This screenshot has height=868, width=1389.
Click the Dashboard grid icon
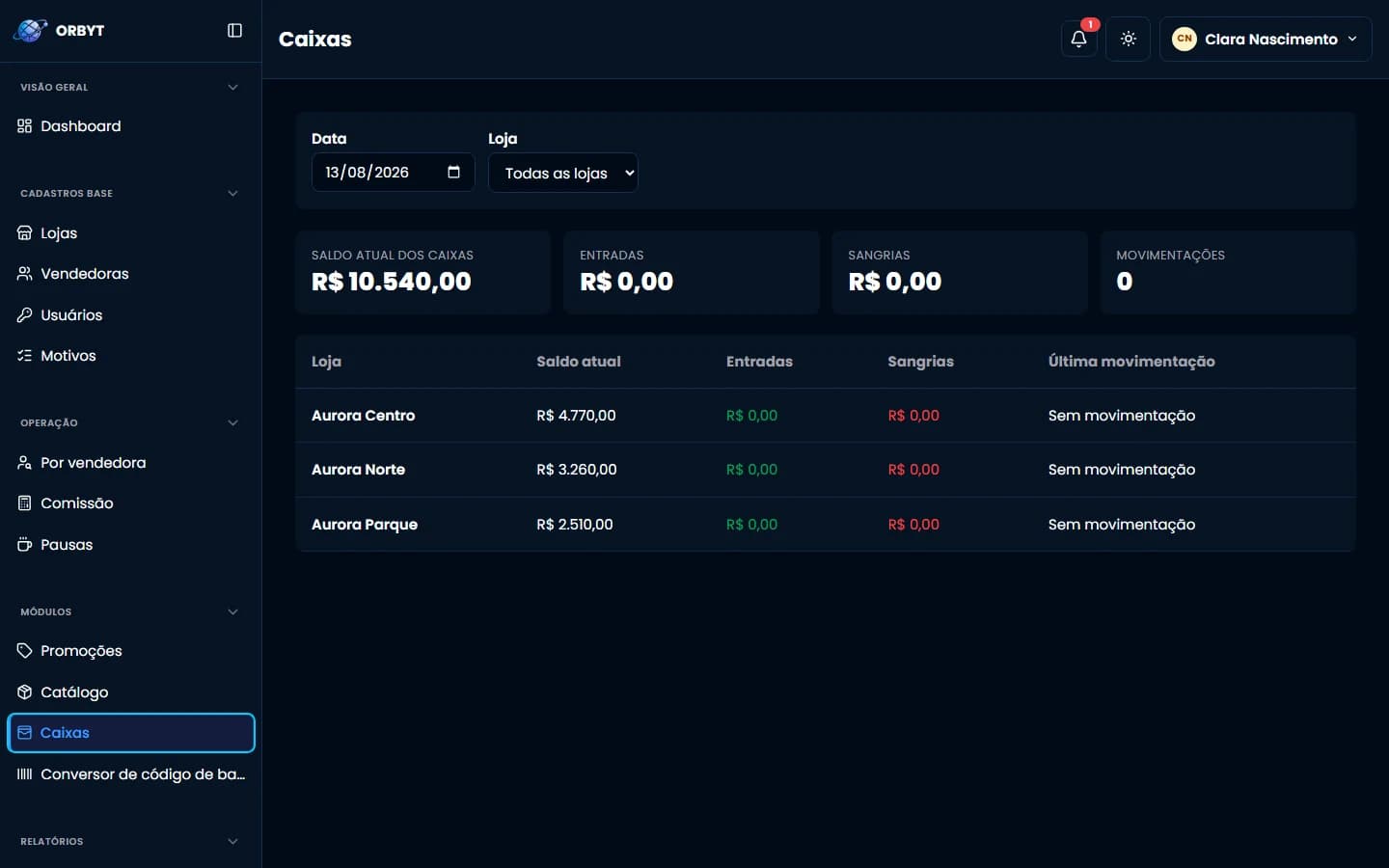pyautogui.click(x=25, y=126)
